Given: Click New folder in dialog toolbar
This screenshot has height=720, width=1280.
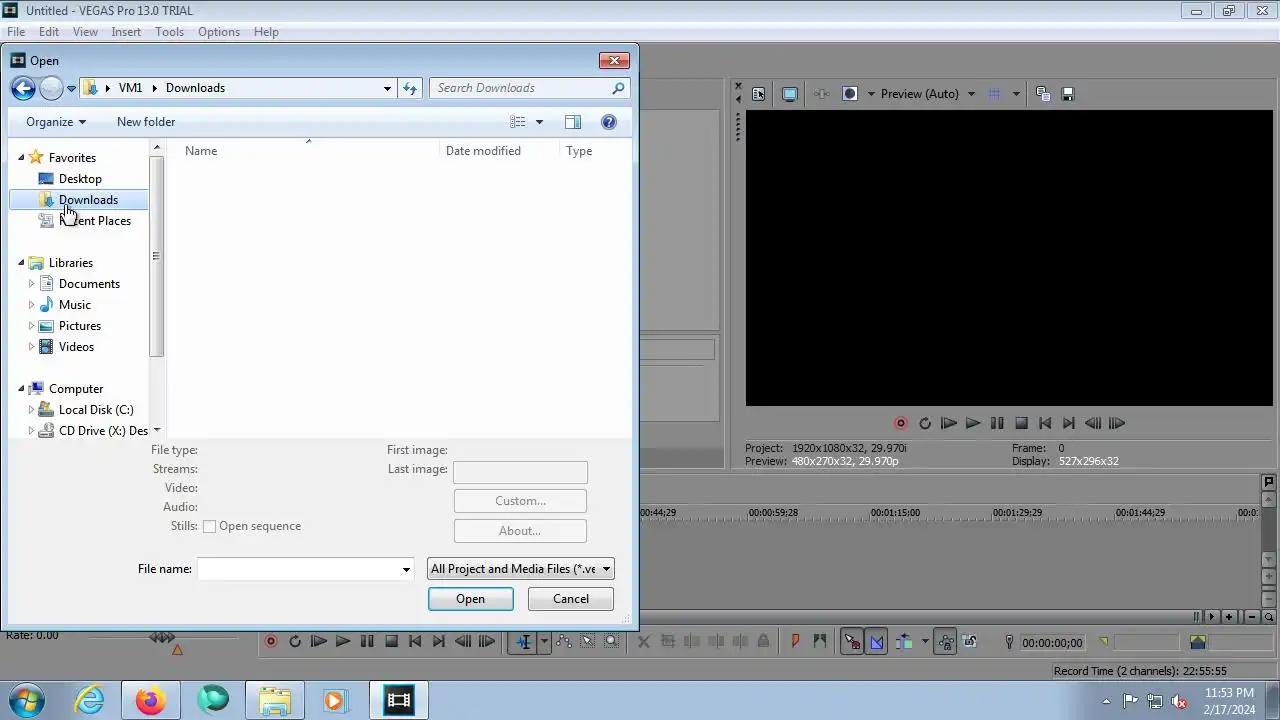Looking at the screenshot, I should pos(146,122).
